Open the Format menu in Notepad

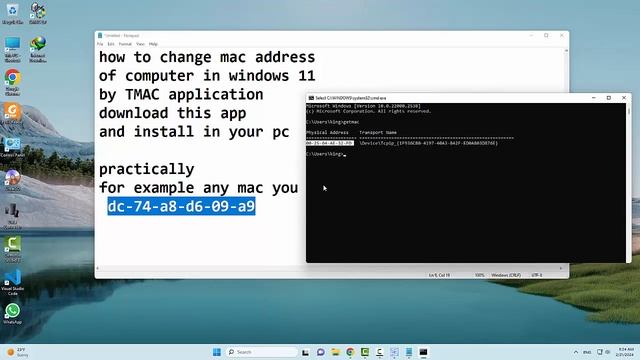click(125, 44)
